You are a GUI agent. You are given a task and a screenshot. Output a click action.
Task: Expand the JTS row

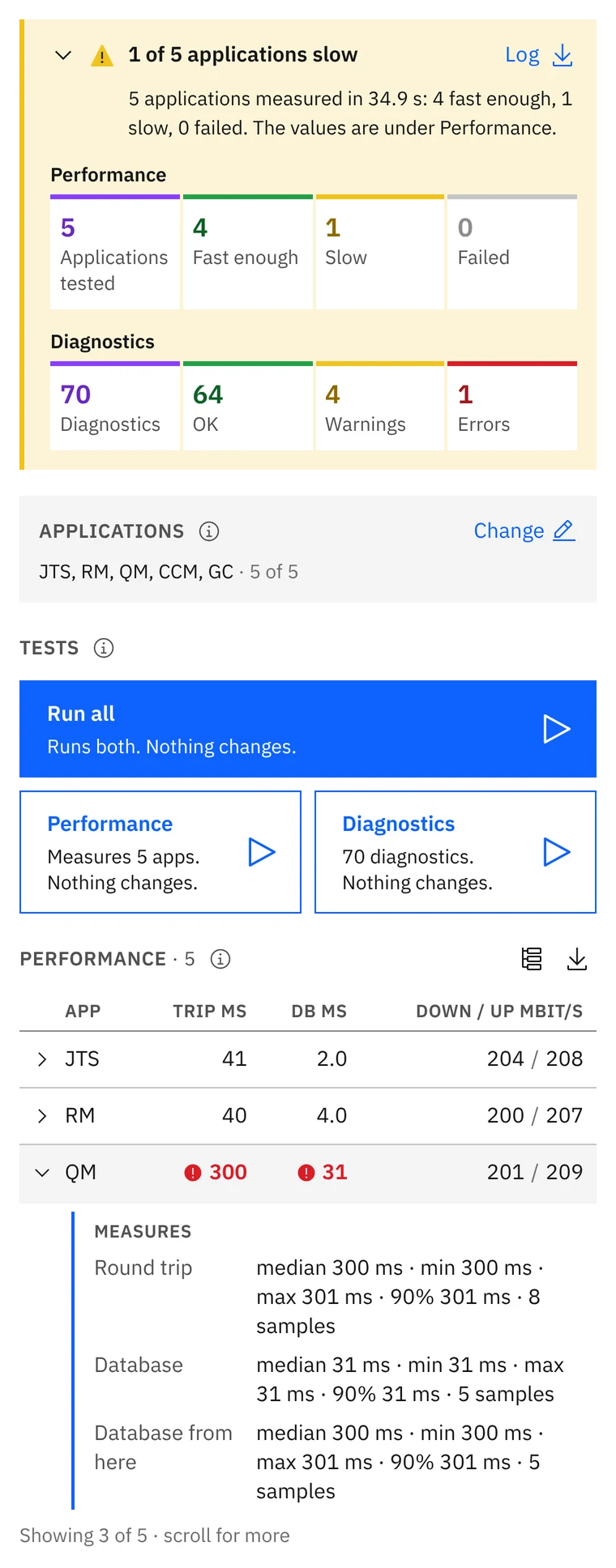[42, 1059]
